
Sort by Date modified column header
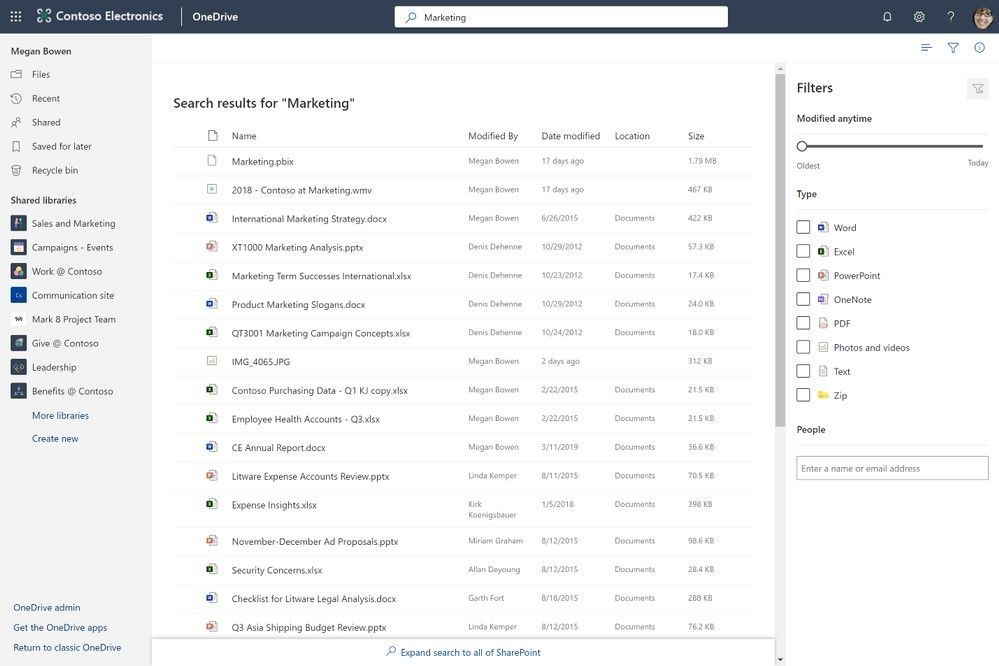pyautogui.click(x=571, y=136)
